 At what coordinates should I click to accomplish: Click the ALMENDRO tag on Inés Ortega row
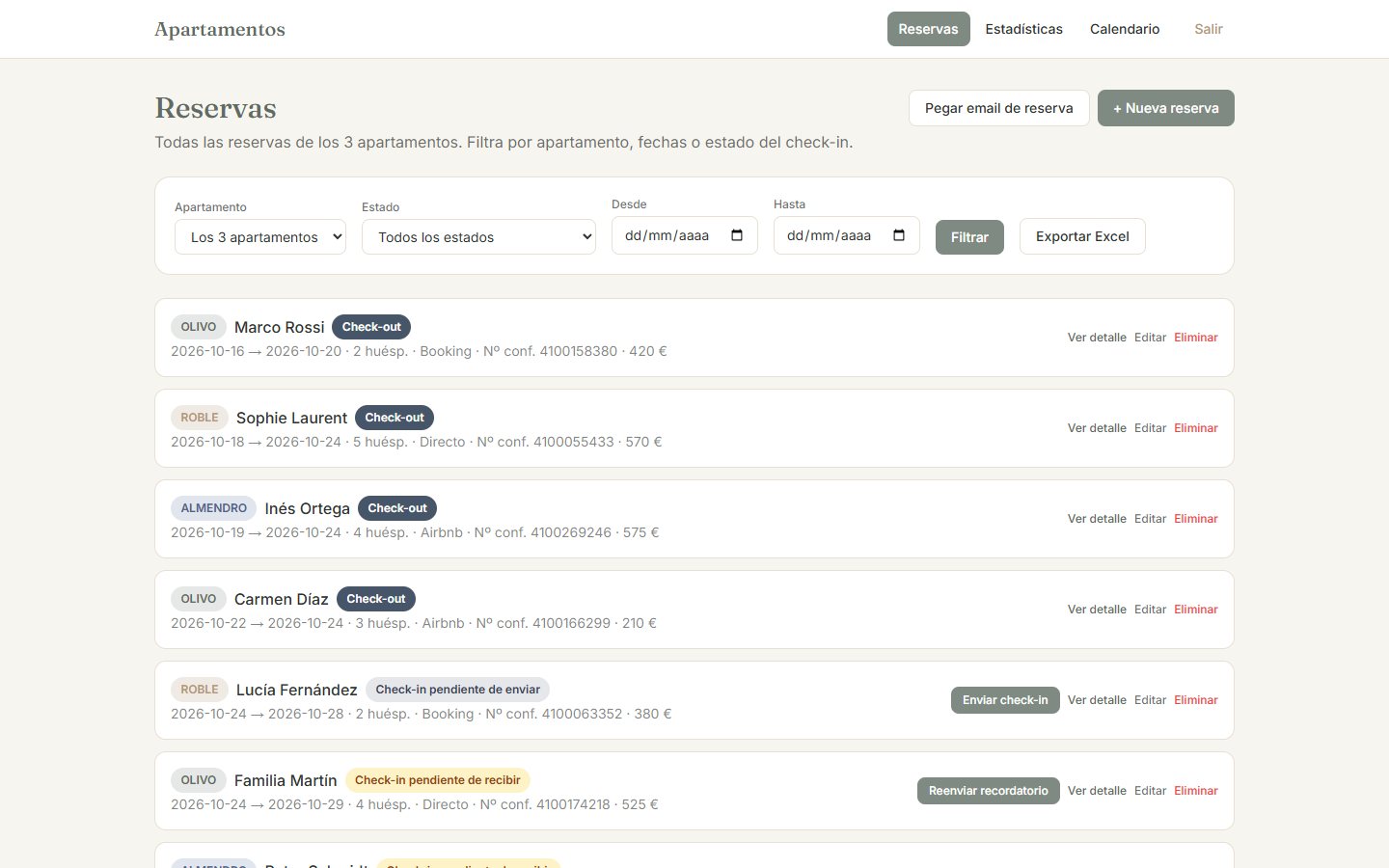click(x=214, y=508)
